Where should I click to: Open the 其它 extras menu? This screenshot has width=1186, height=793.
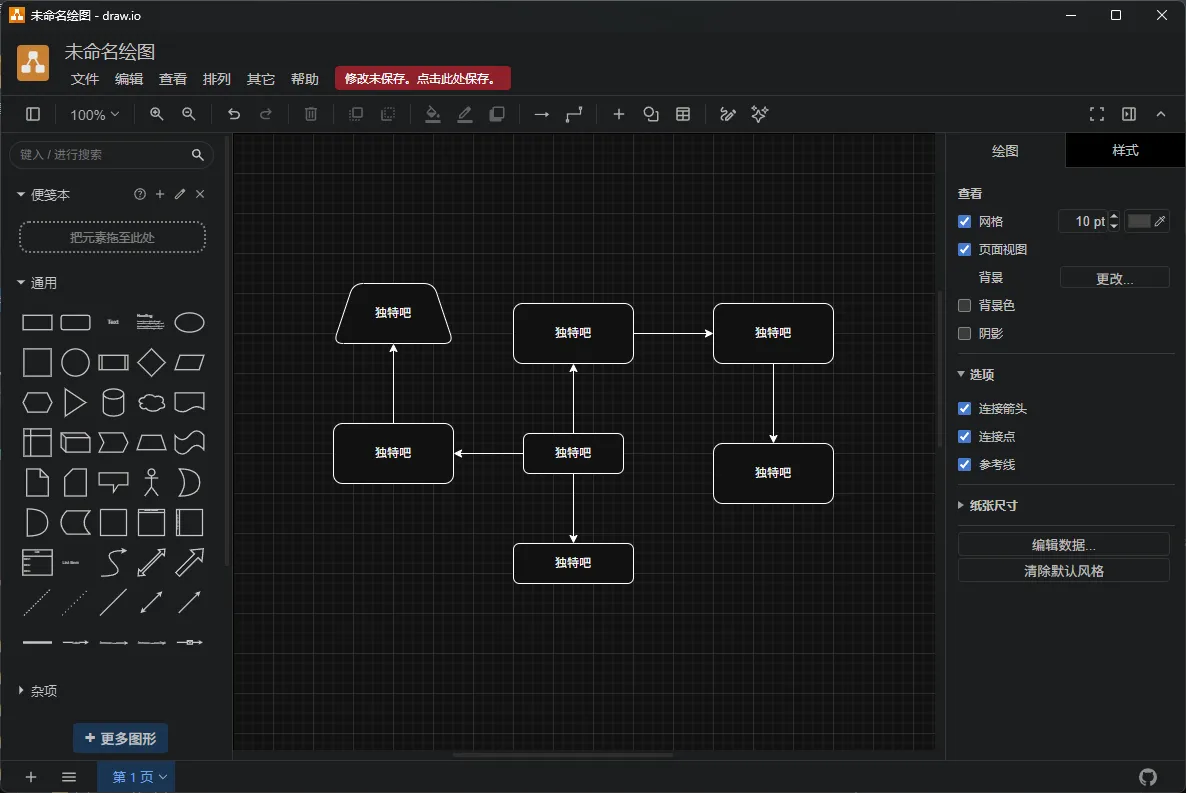pos(260,79)
